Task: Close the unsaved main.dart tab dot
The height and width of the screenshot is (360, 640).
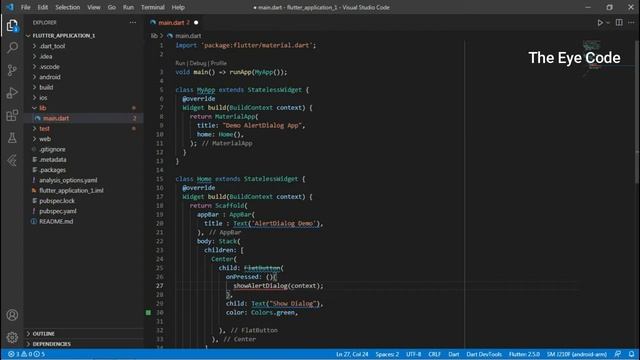Action: pyautogui.click(x=196, y=23)
